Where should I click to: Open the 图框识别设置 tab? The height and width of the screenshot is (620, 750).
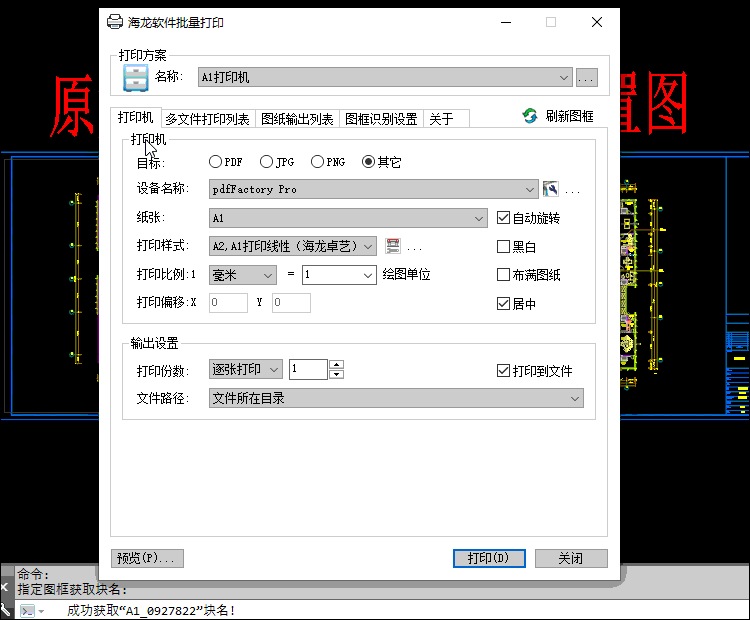(381, 119)
